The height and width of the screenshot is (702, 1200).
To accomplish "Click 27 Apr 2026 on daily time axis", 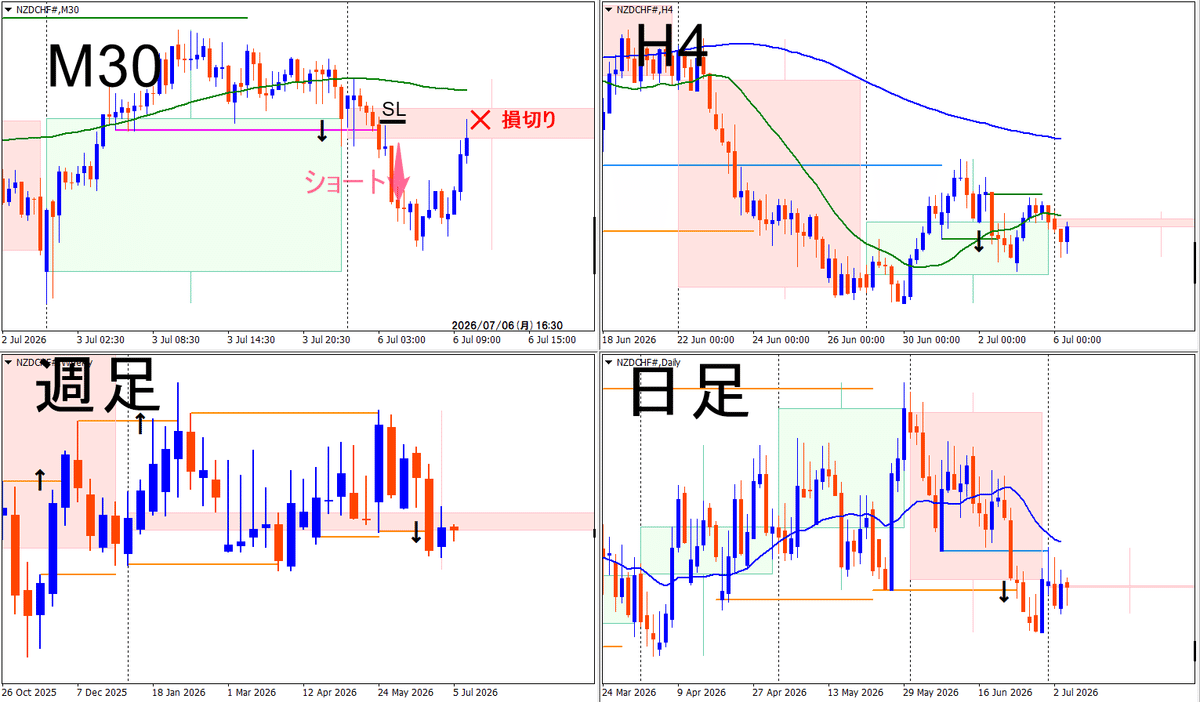I will (x=779, y=692).
